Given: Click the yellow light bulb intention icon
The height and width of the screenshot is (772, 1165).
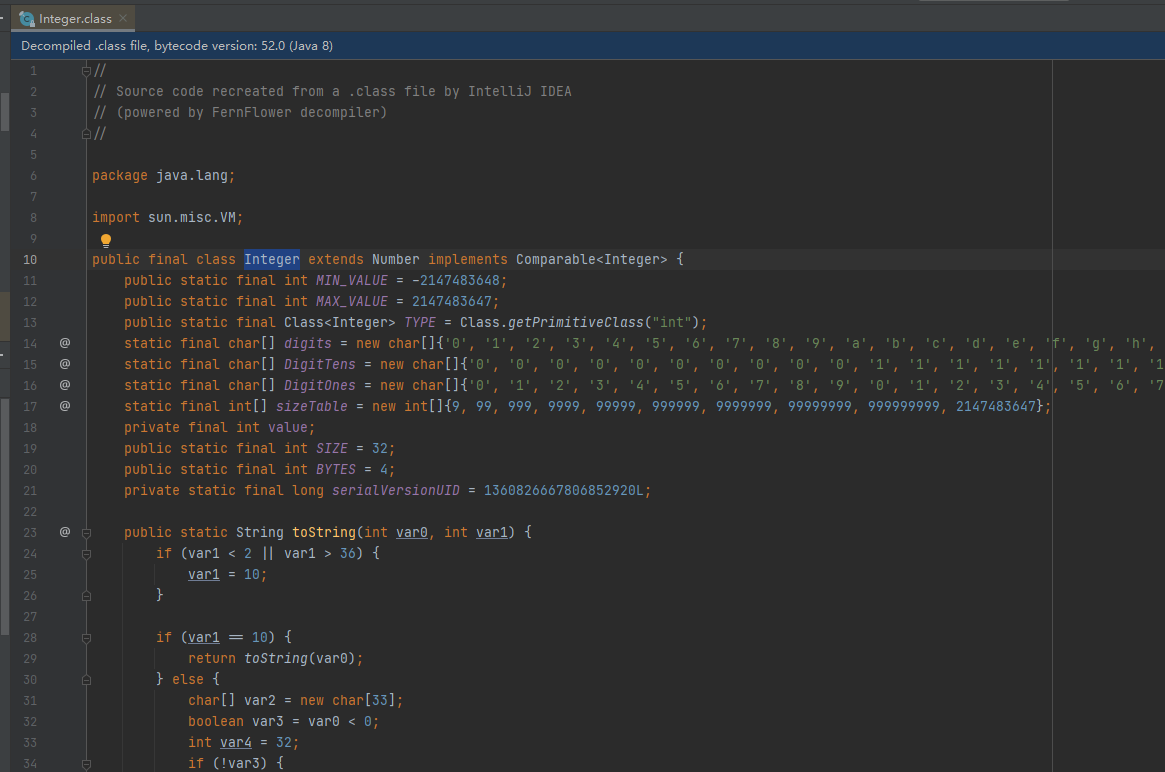Looking at the screenshot, I should pos(106,240).
